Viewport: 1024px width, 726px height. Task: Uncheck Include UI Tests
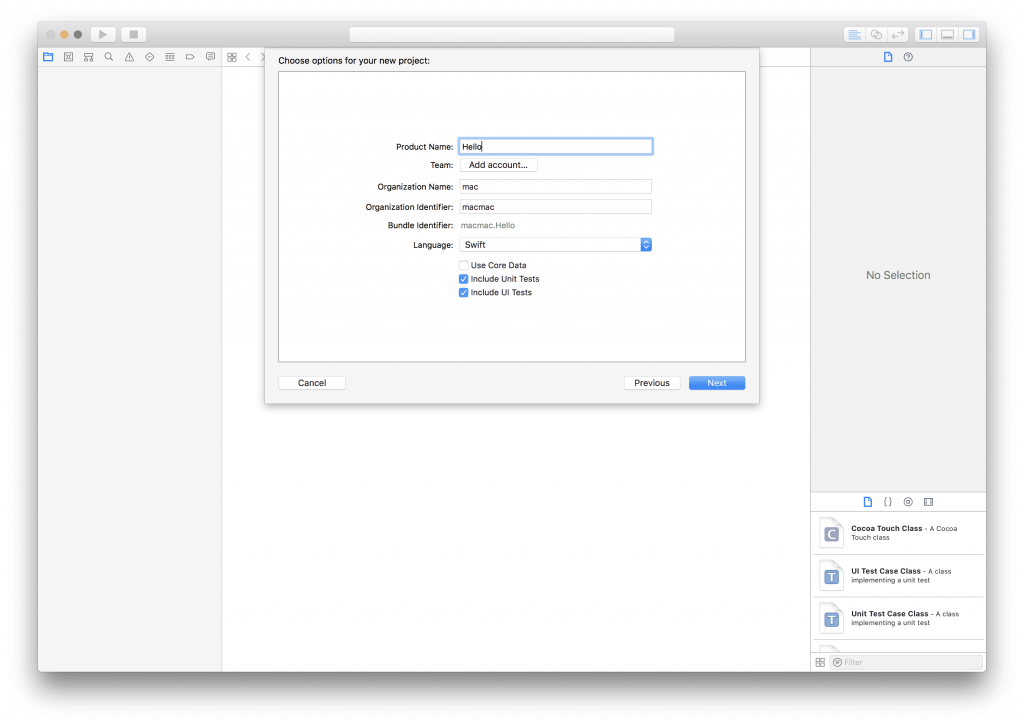pos(464,292)
